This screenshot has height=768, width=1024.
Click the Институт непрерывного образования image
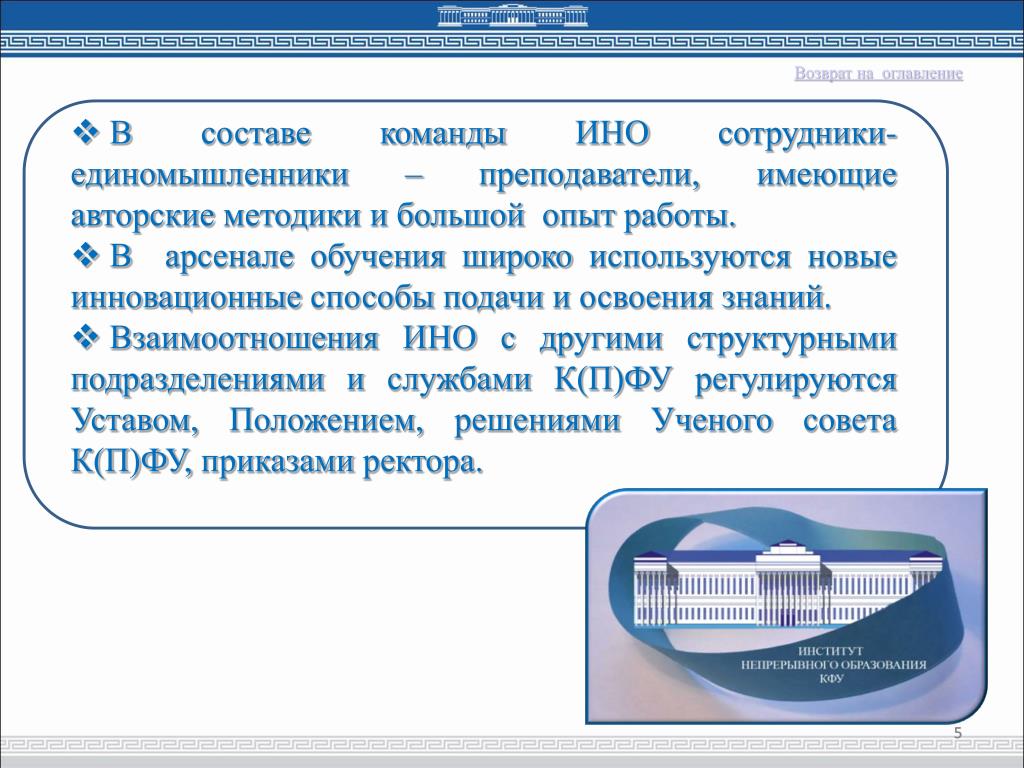pos(786,606)
